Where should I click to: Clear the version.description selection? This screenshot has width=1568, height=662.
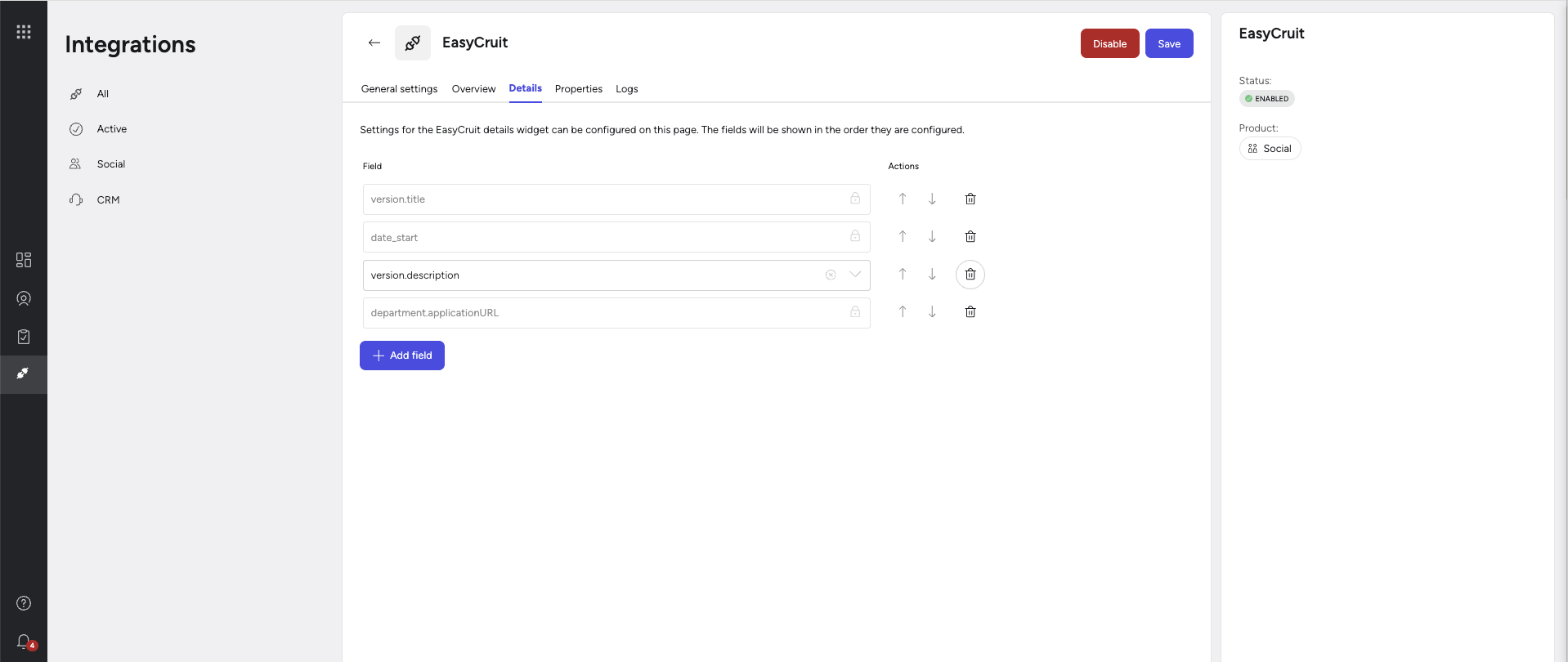point(831,275)
